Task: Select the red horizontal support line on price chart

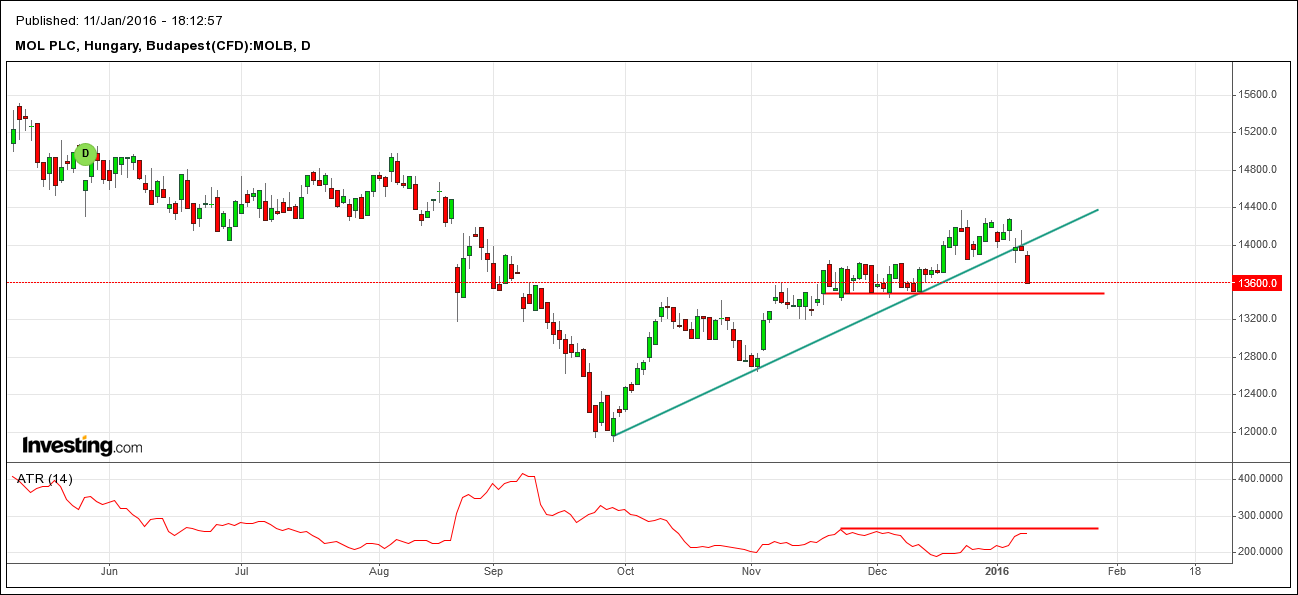Action: click(x=1000, y=293)
